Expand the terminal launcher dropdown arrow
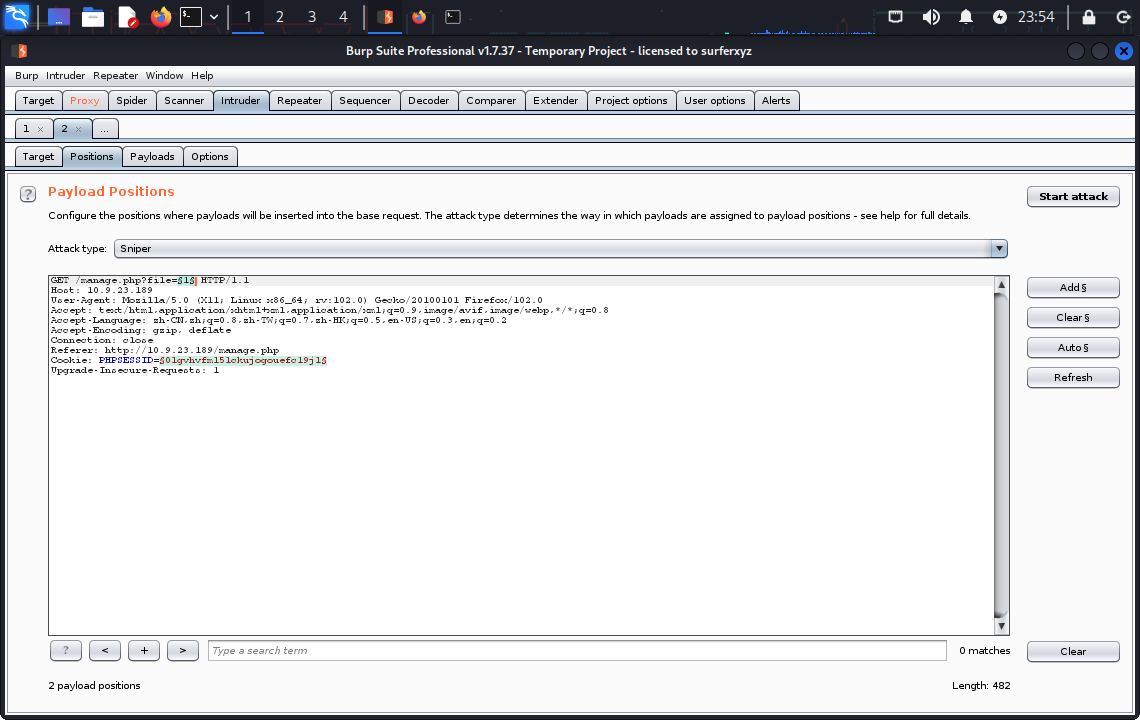 click(x=214, y=17)
